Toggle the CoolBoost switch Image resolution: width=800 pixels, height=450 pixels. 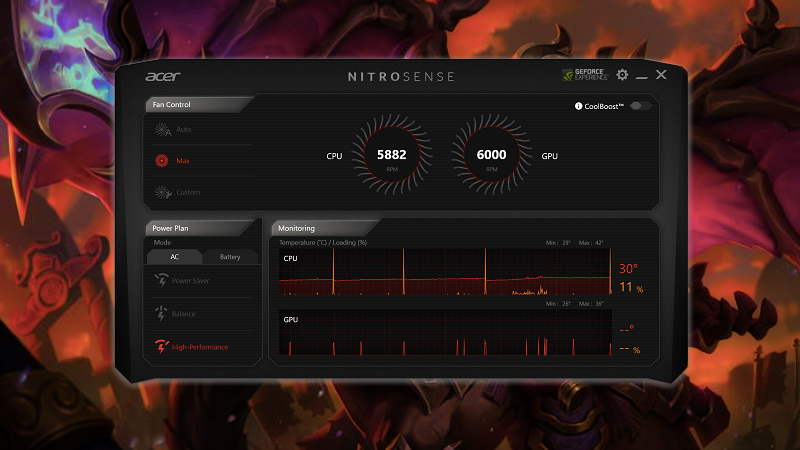640,106
